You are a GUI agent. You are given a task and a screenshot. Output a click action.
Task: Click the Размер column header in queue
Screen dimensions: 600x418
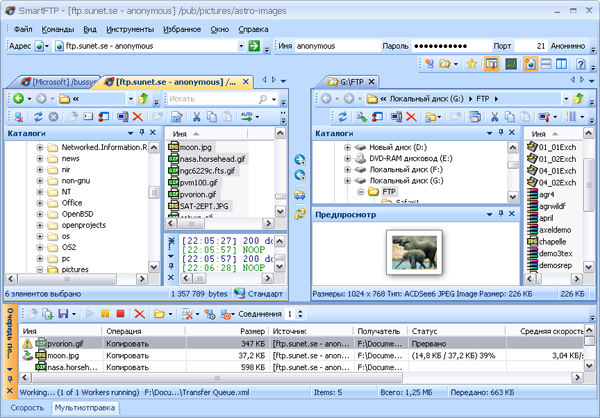pos(227,331)
